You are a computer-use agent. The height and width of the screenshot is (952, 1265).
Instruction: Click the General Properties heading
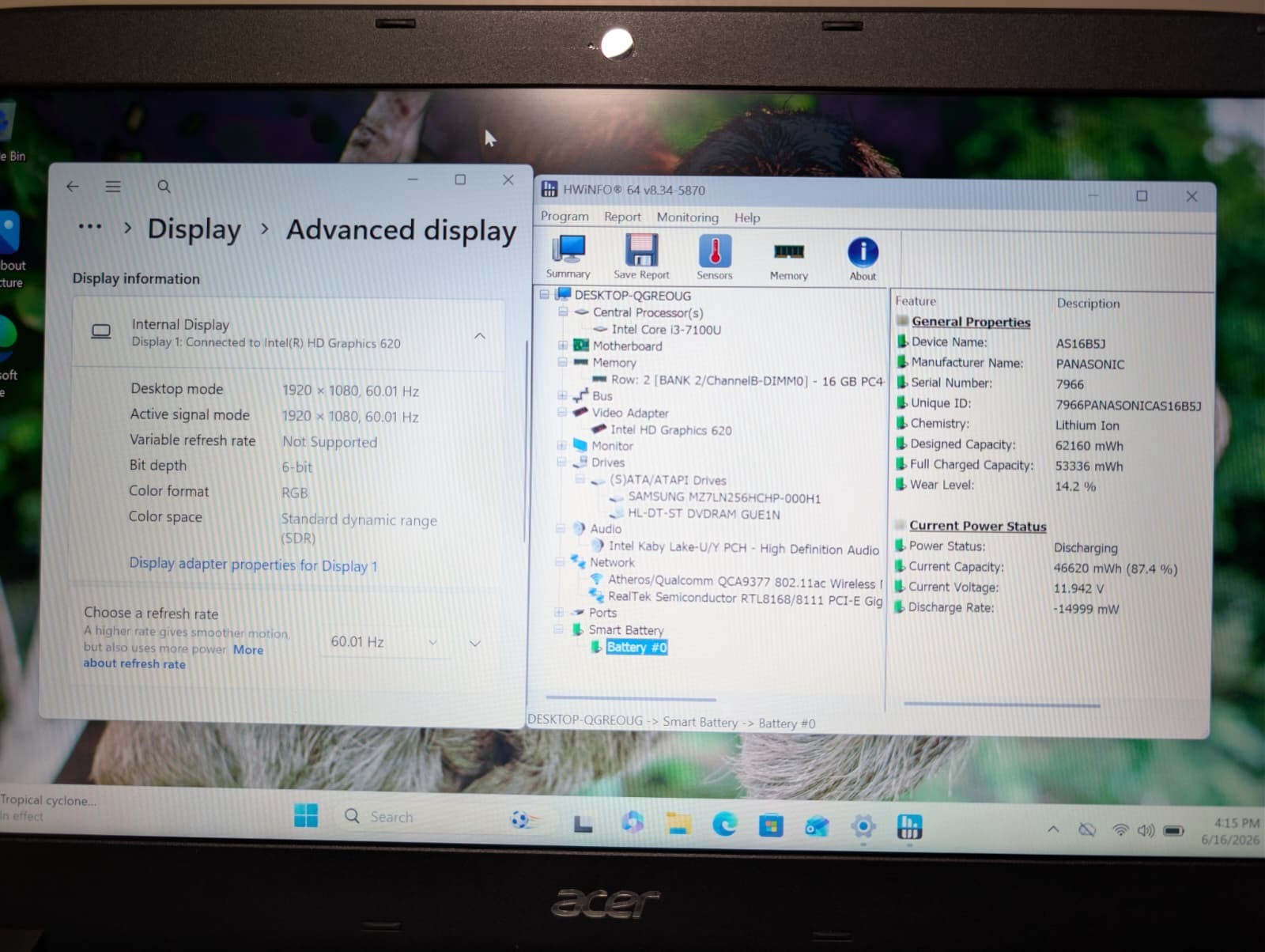pyautogui.click(x=970, y=321)
